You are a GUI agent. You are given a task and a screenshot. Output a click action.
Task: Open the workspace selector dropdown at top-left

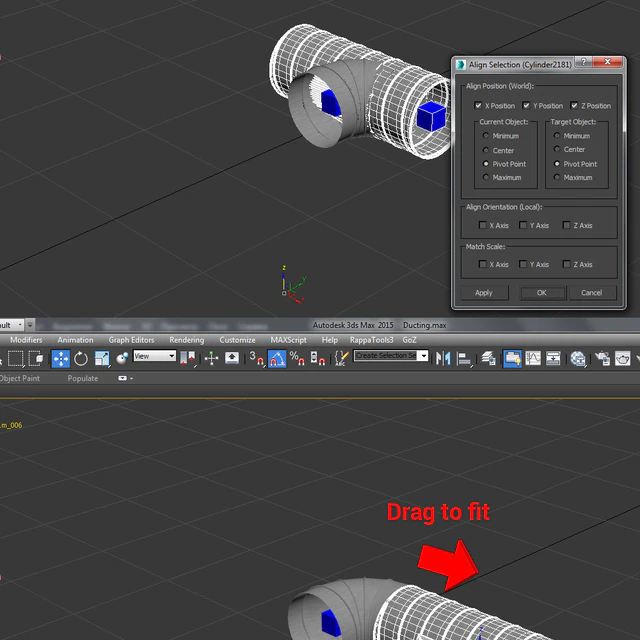pos(11,325)
